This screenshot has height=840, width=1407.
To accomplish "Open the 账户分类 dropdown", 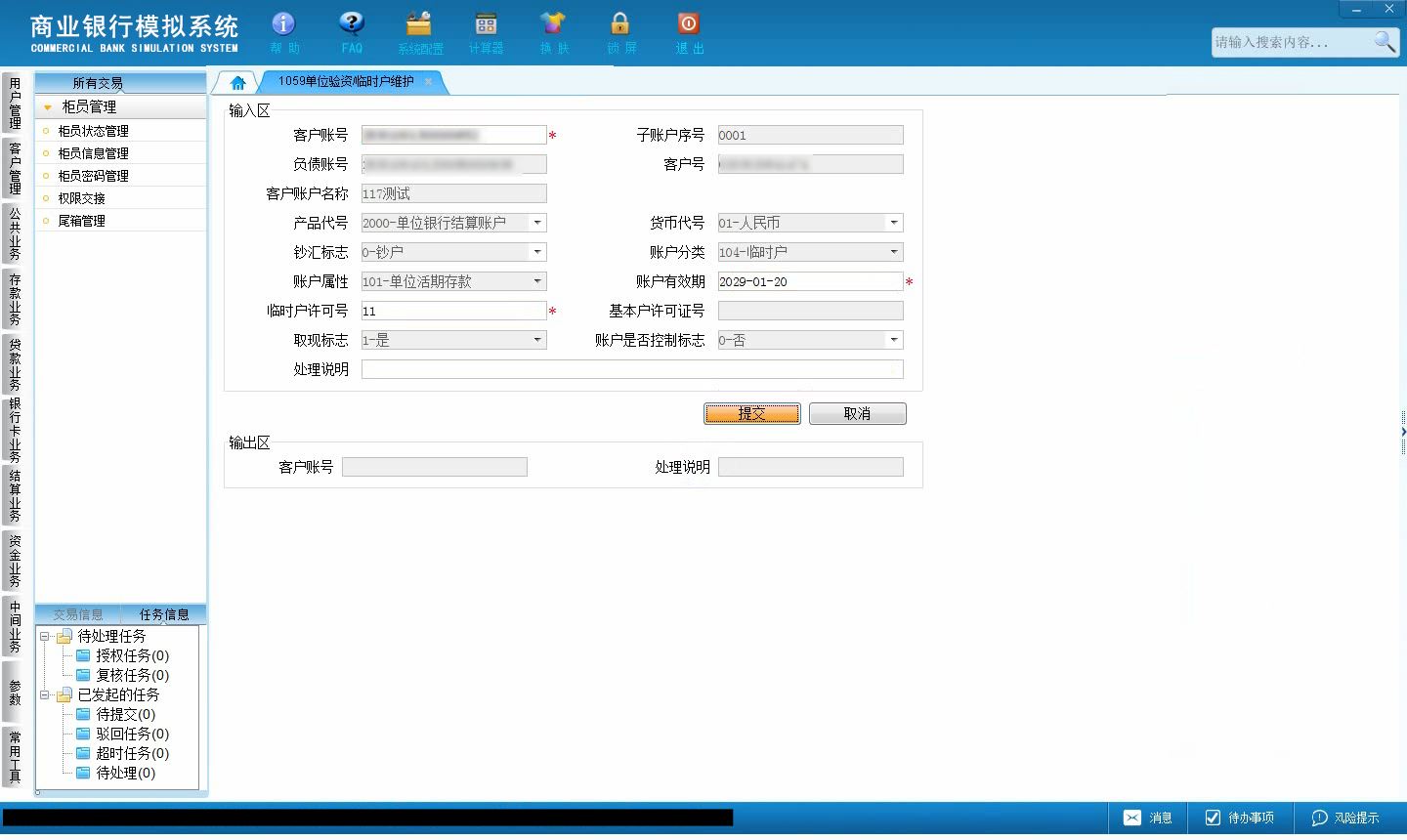I will coord(894,252).
